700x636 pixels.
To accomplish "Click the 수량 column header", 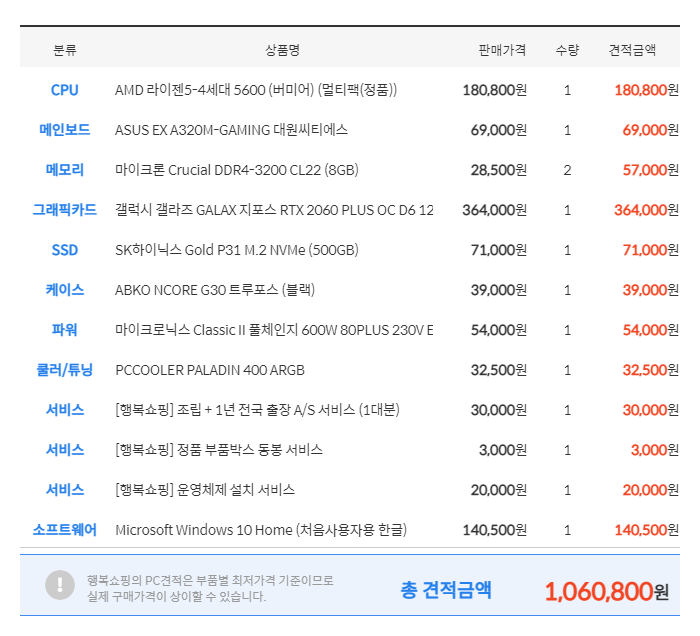I will tap(567, 50).
